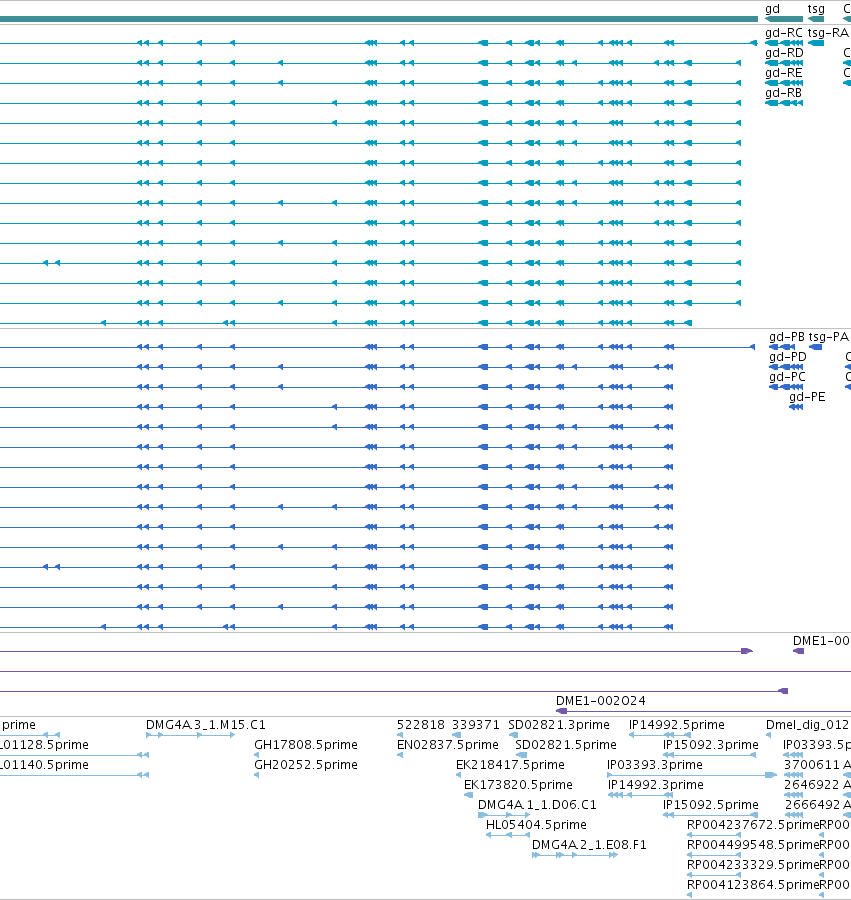This screenshot has width=851, height=900.
Task: Click the DME1-002024 feature label
Action: point(601,701)
